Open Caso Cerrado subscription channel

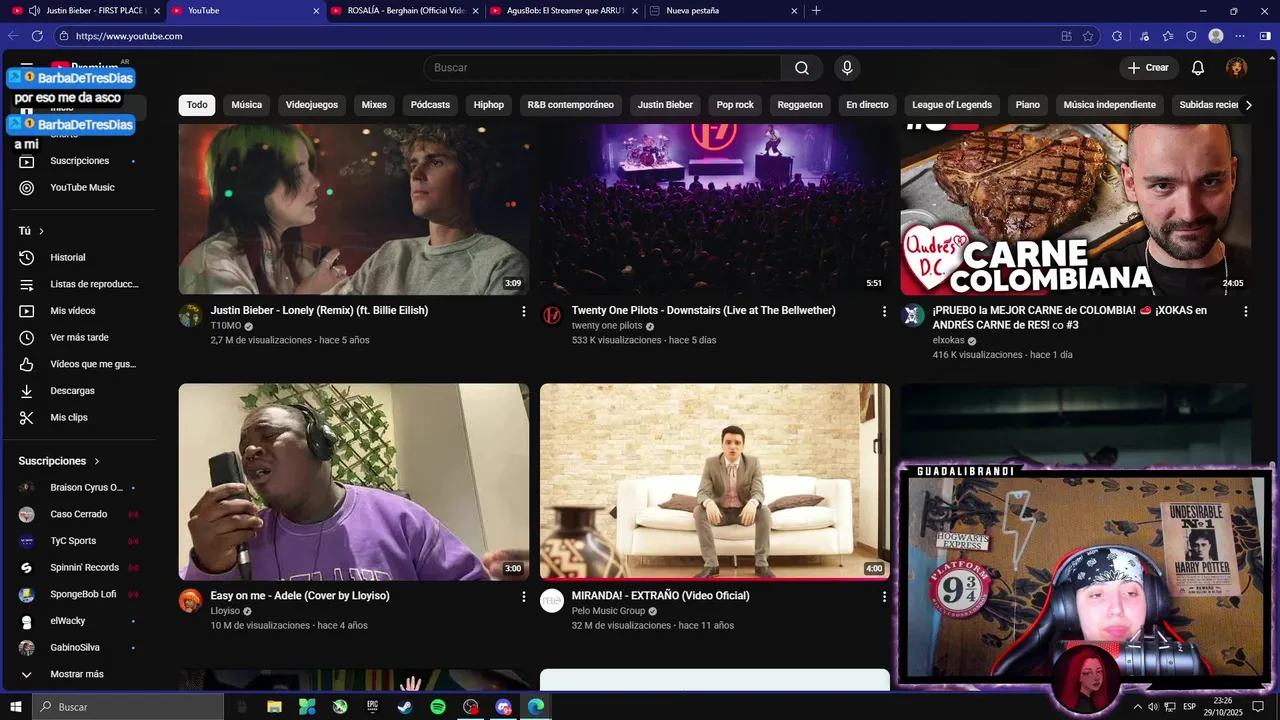[77, 514]
